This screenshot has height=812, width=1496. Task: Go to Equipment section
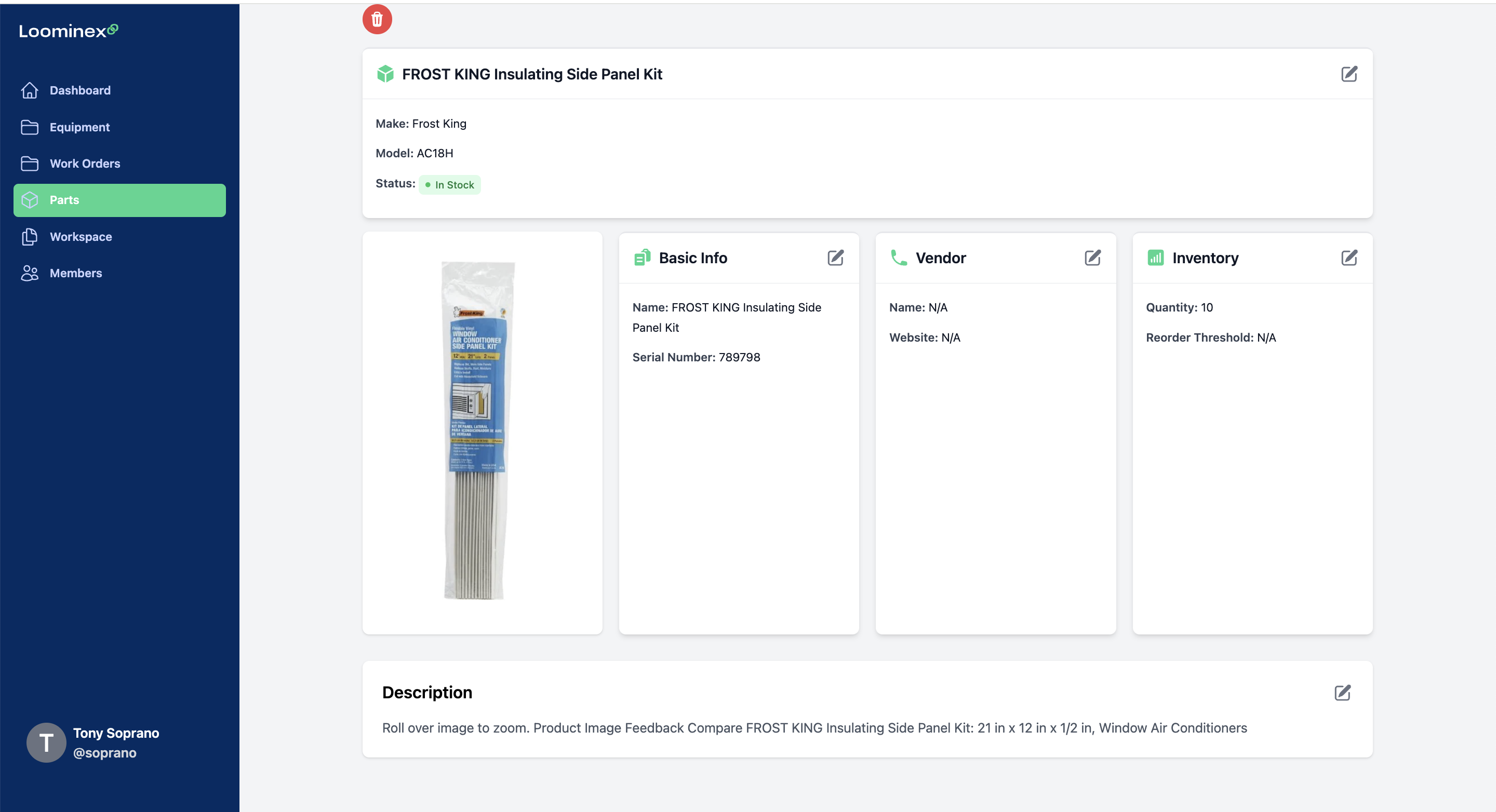pyautogui.click(x=119, y=127)
